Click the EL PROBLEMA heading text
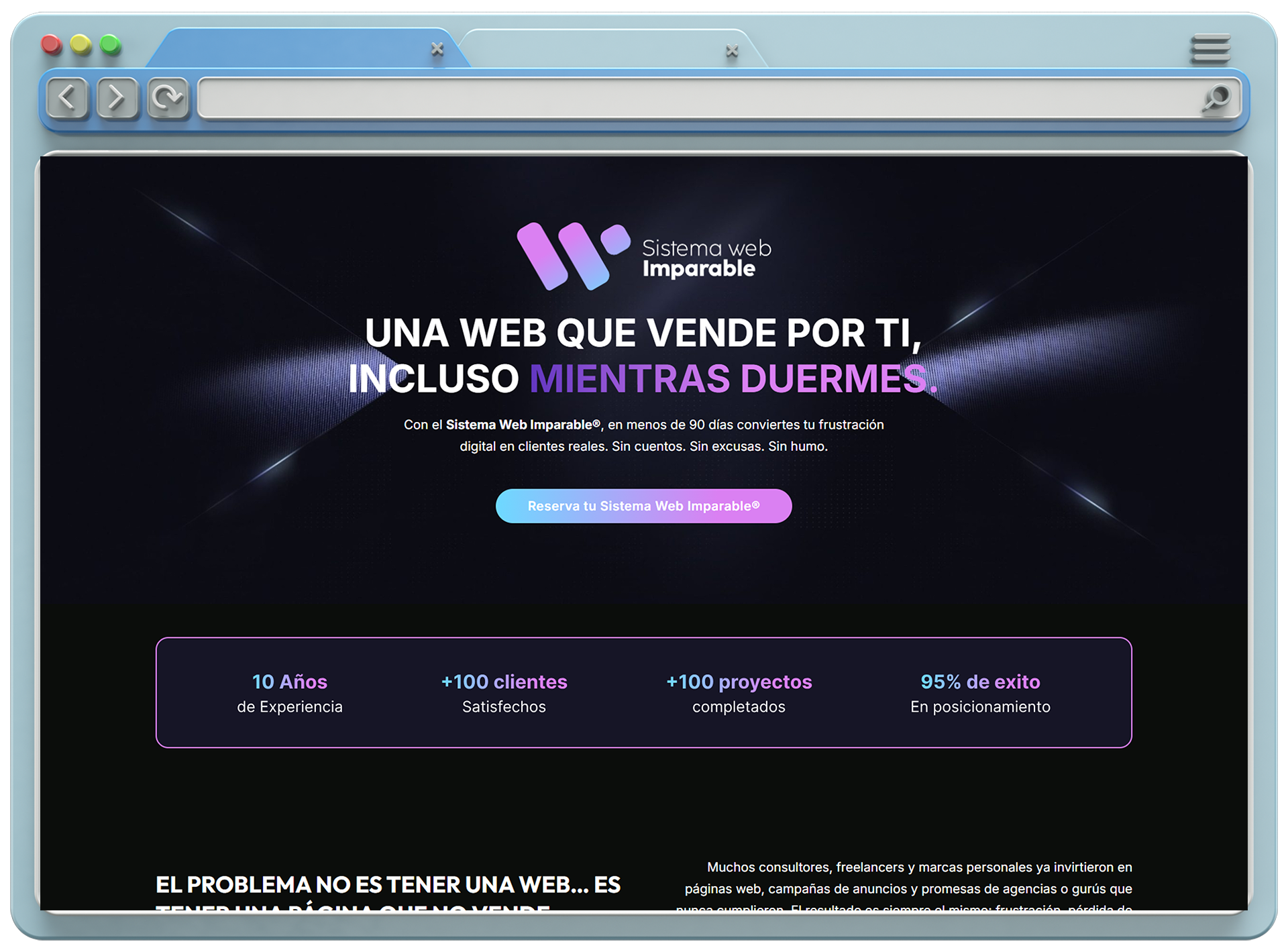Image resolution: width=1288 pixels, height=952 pixels. tap(388, 884)
